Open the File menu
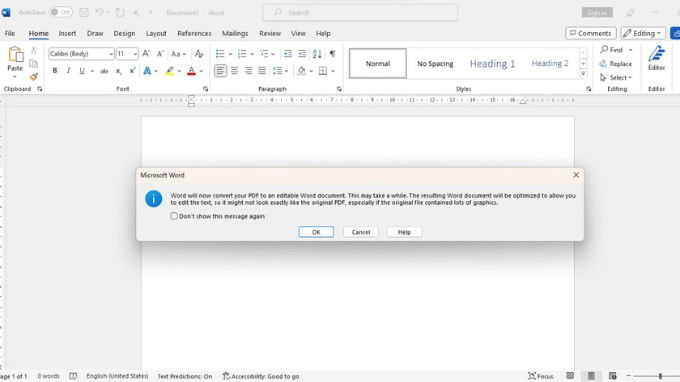 pos(10,33)
